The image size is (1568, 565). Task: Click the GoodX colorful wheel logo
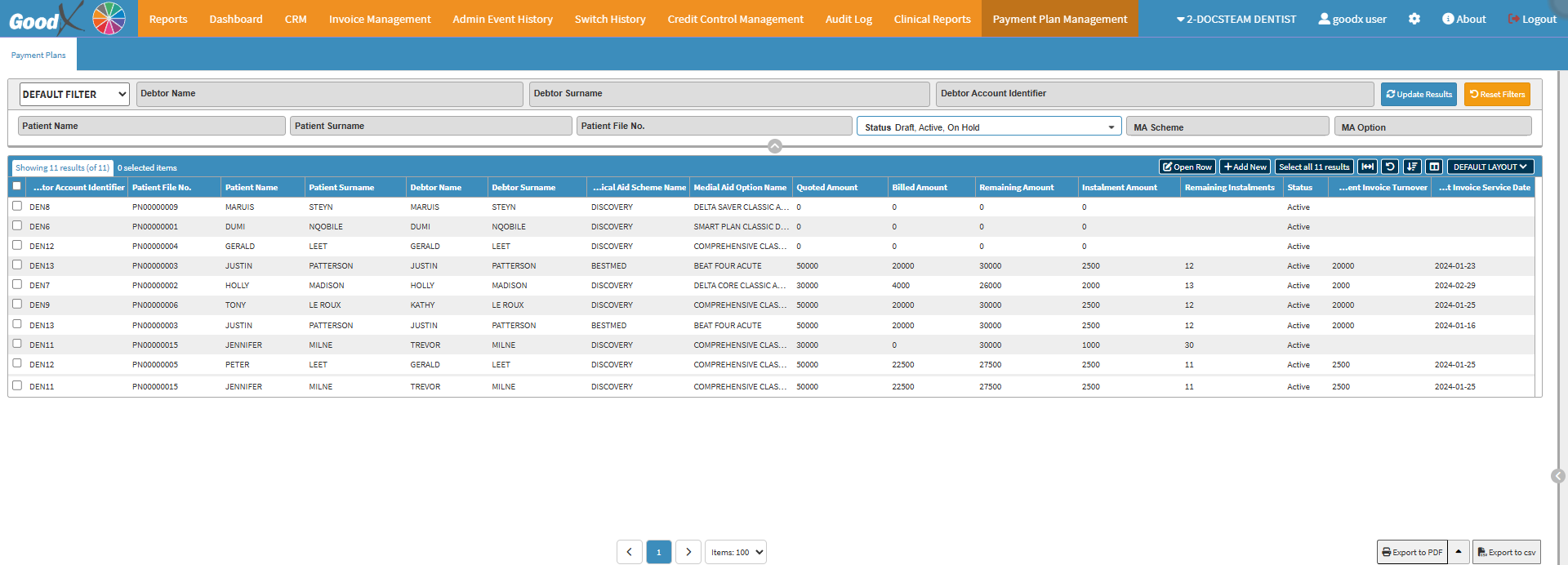point(109,18)
